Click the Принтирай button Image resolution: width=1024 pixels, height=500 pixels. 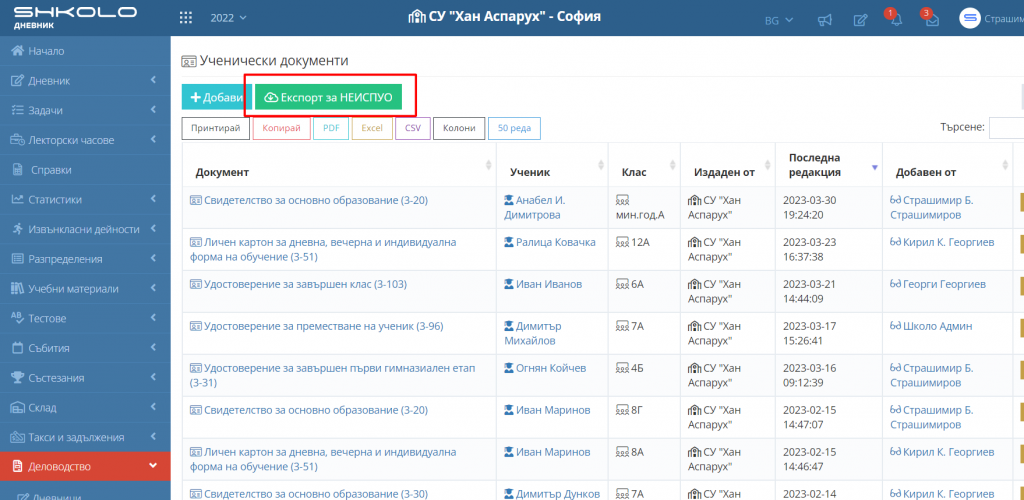point(216,129)
